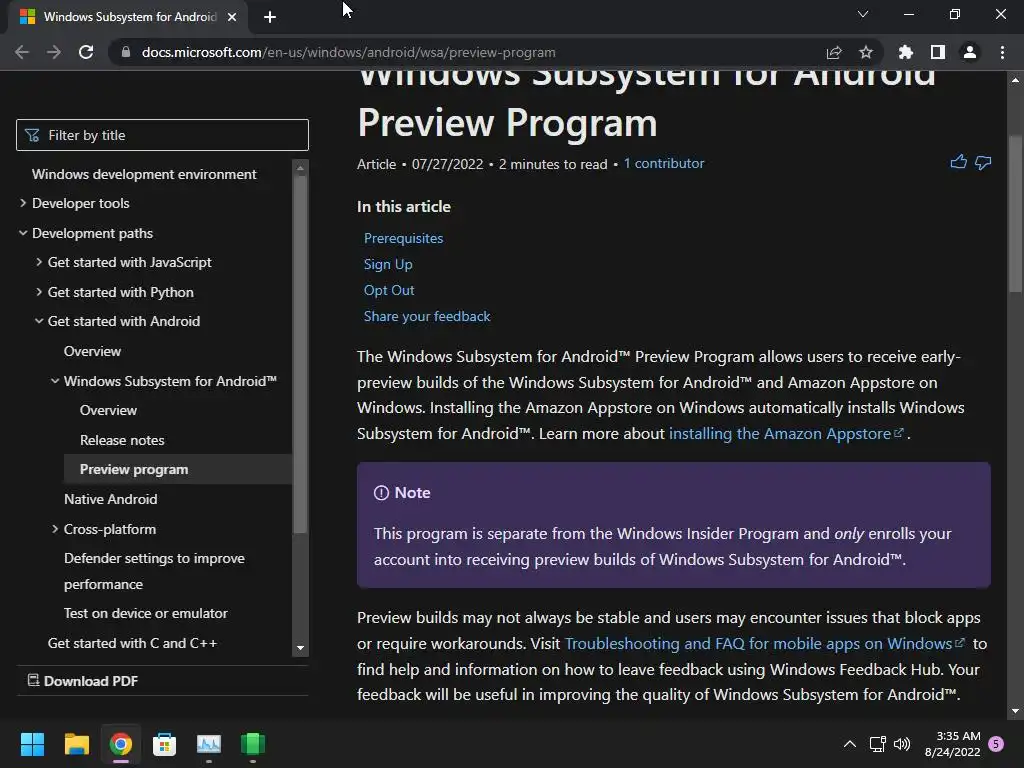
Task: Click the thumbs down feedback icon
Action: click(x=983, y=163)
